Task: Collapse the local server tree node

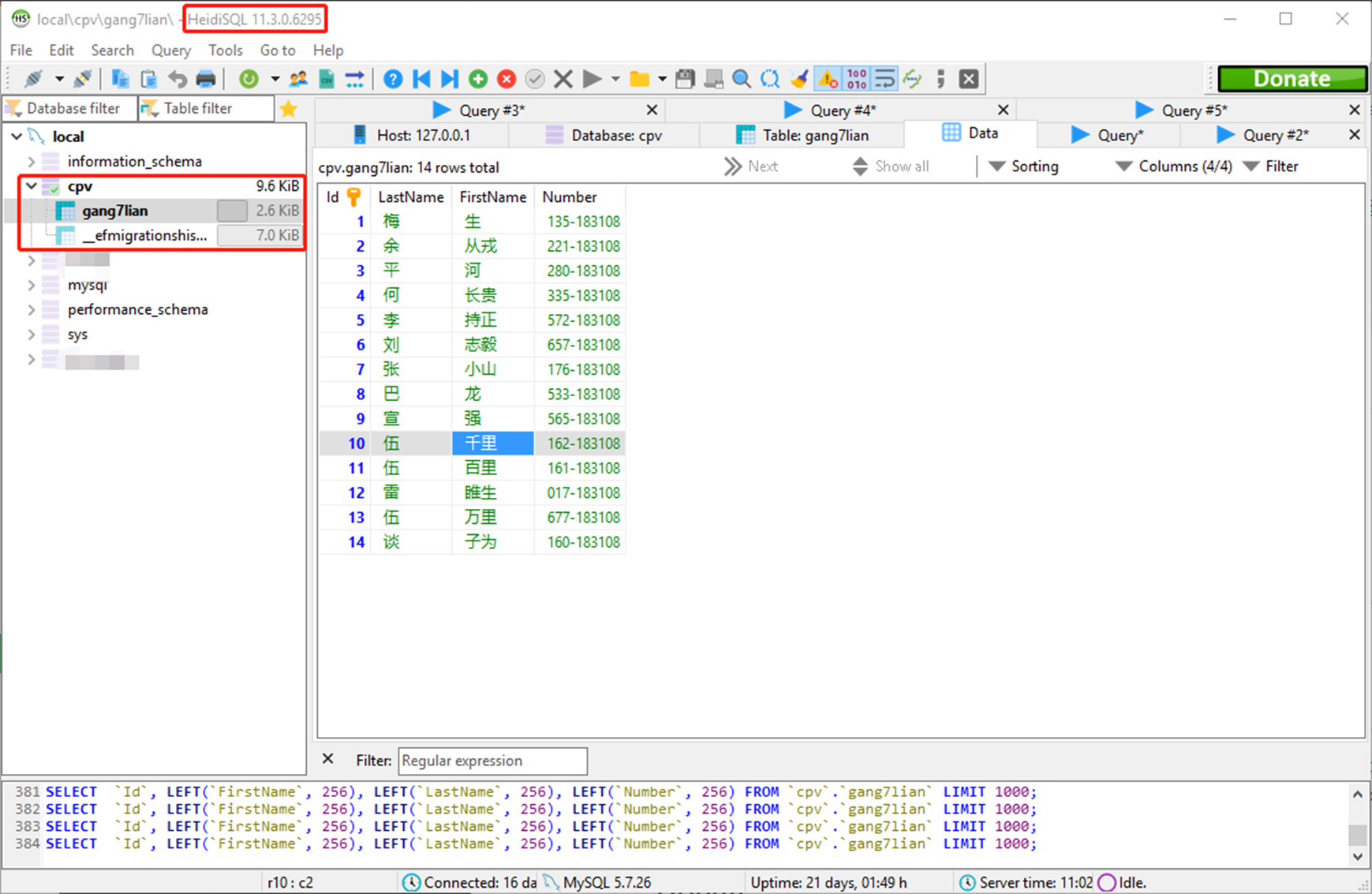Action: (17, 137)
